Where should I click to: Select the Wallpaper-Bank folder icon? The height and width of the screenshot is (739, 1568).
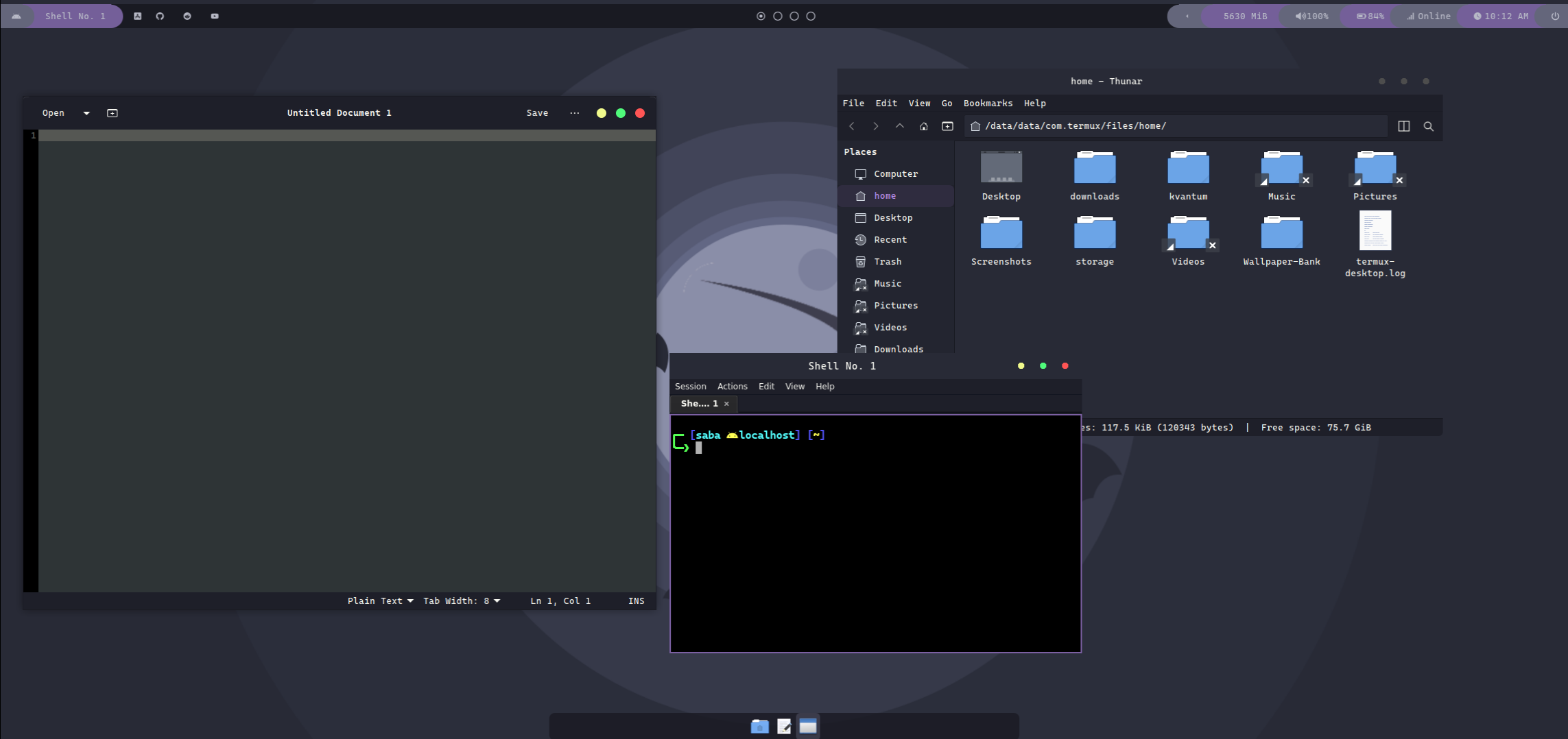tap(1281, 232)
